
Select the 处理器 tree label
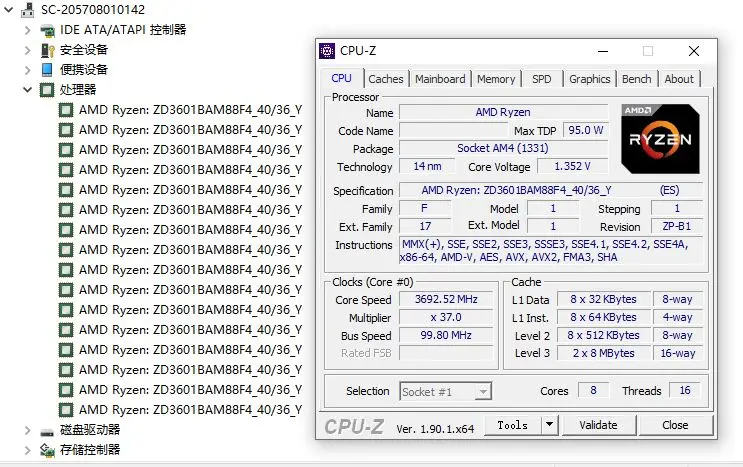coord(78,90)
